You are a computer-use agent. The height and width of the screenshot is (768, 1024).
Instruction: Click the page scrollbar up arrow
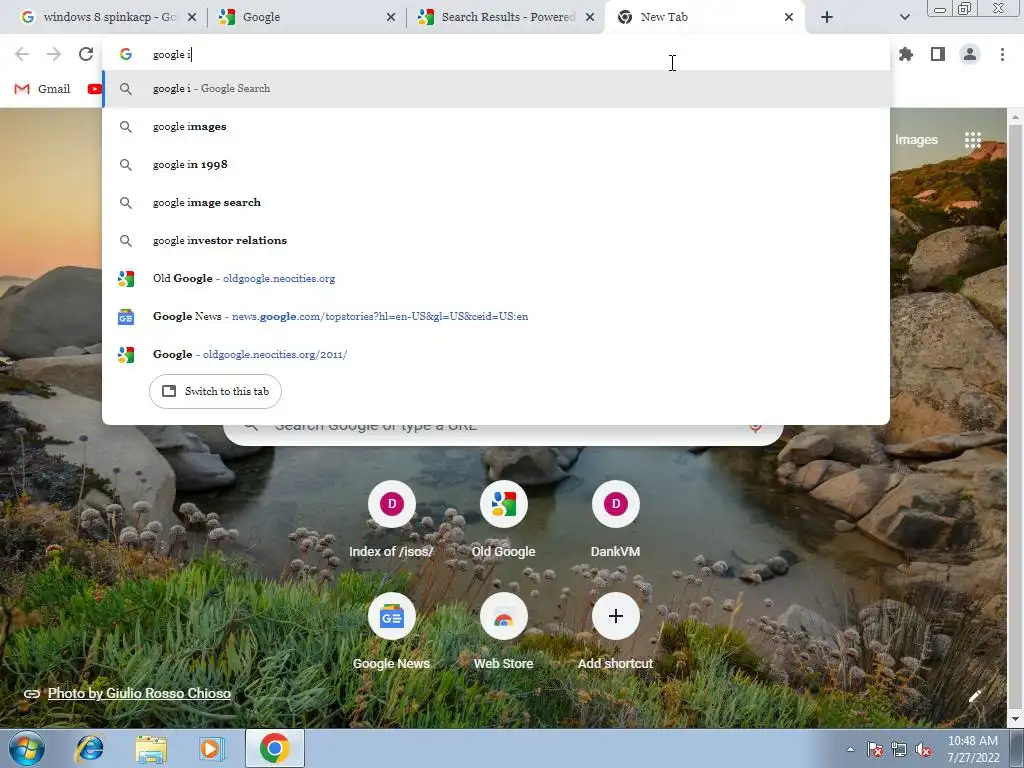(x=1015, y=117)
